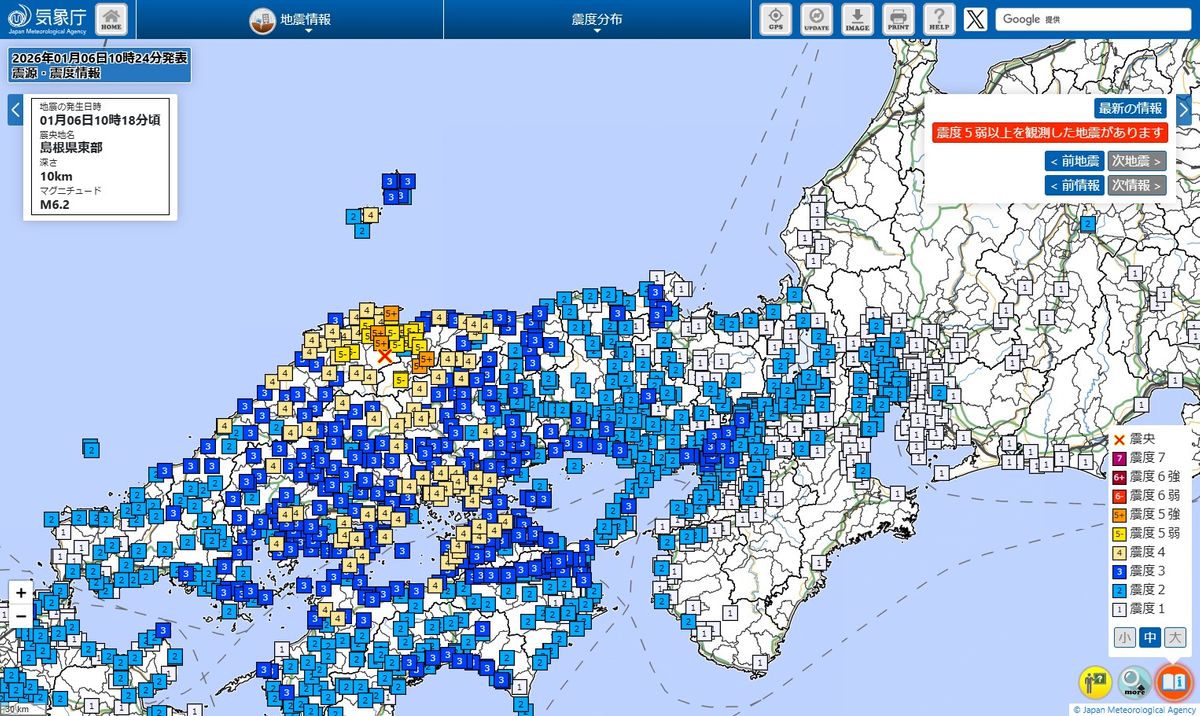Click 震度４ legend entry
Screen dimensions: 1200x716
1139,553
